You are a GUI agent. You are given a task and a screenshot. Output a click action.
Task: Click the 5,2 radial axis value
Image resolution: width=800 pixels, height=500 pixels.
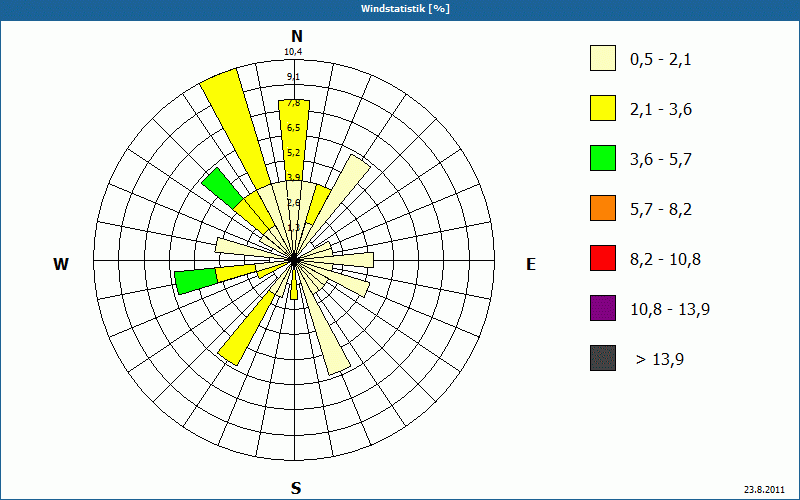(293, 153)
